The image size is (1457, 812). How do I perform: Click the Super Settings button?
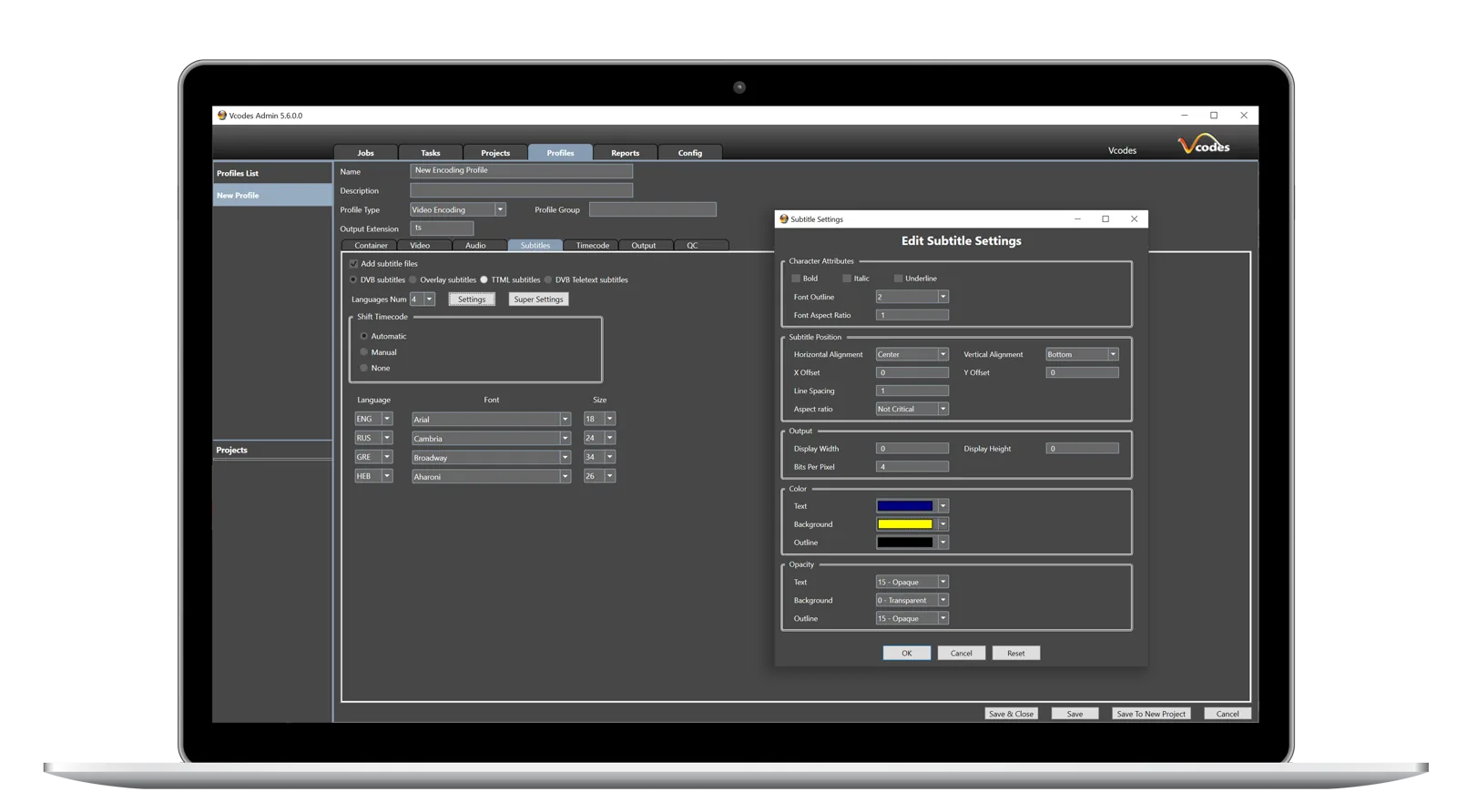pos(539,299)
